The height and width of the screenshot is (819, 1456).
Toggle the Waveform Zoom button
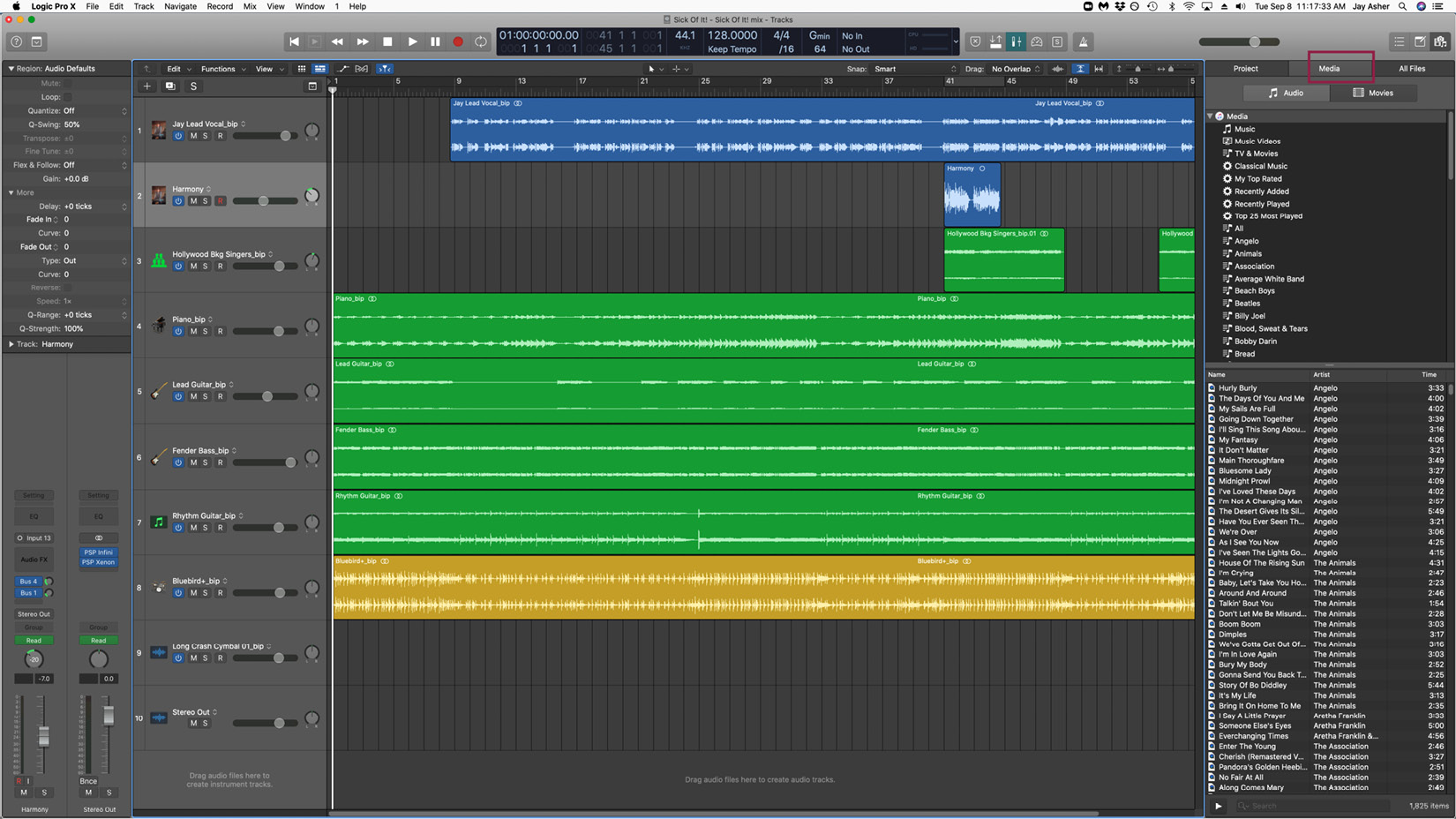pyautogui.click(x=1058, y=69)
